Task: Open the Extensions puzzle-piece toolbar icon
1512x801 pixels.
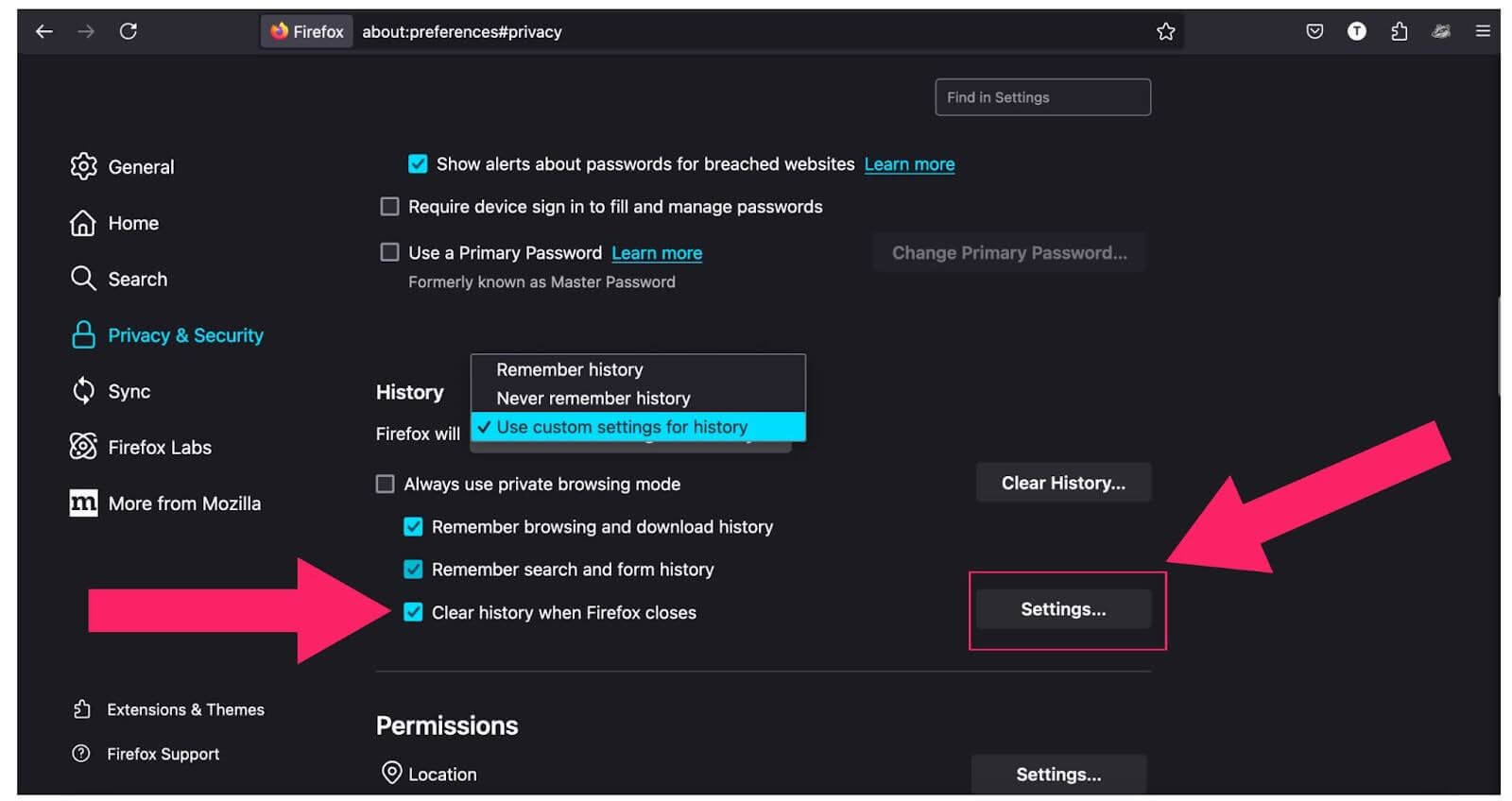Action: [1400, 31]
